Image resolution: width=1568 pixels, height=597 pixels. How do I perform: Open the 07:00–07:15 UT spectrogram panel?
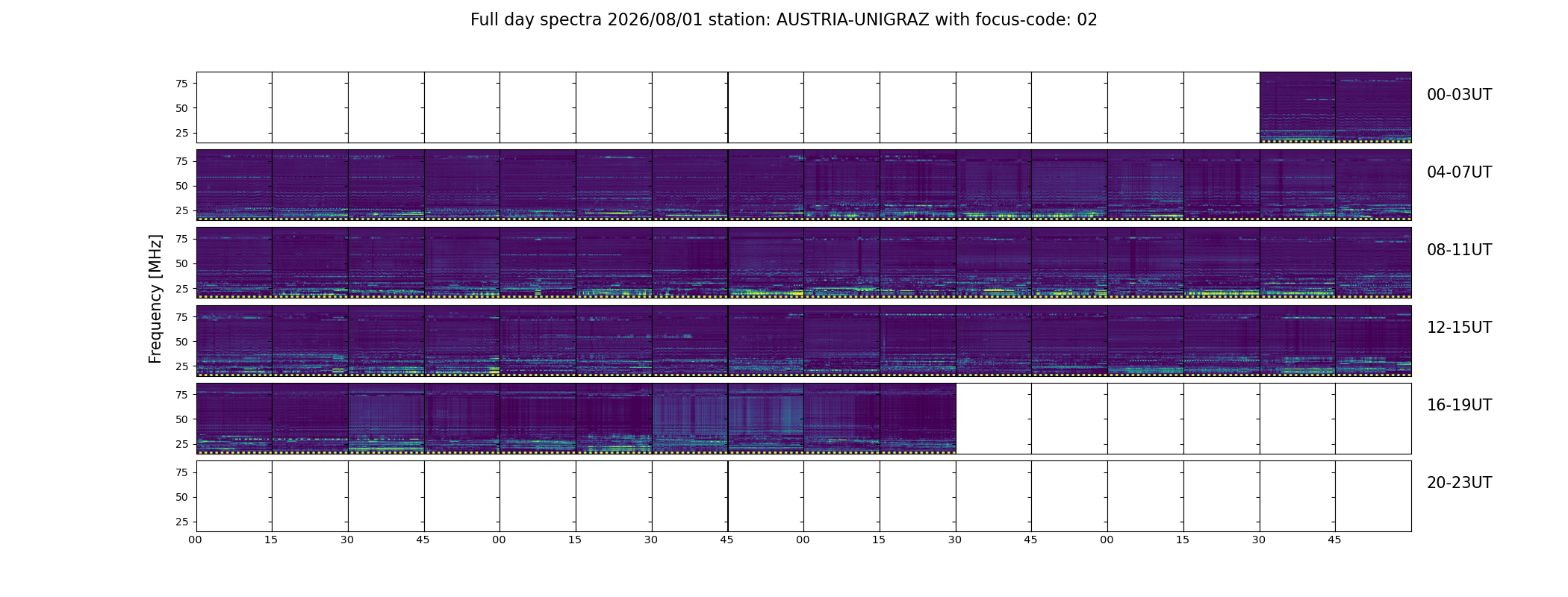(1145, 185)
